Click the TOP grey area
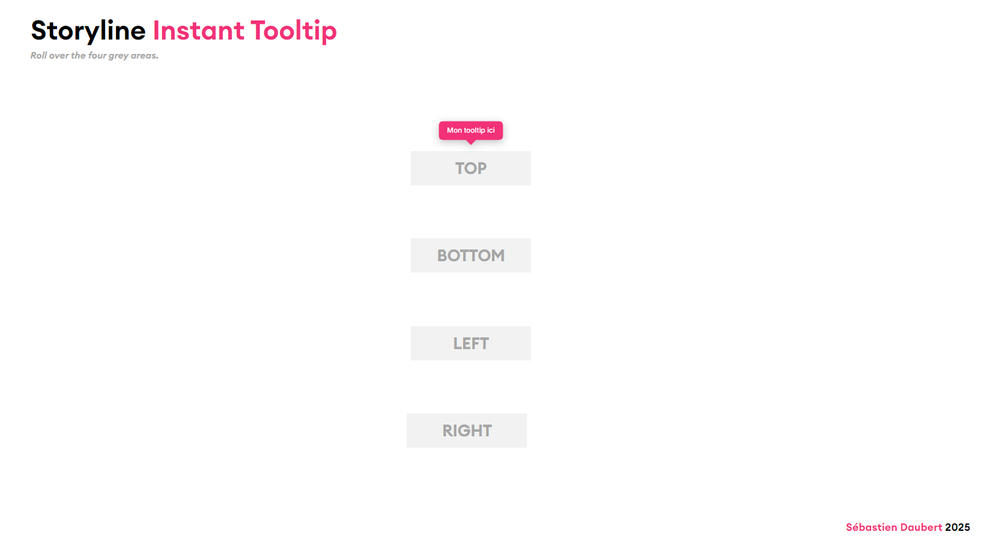 click(x=470, y=168)
